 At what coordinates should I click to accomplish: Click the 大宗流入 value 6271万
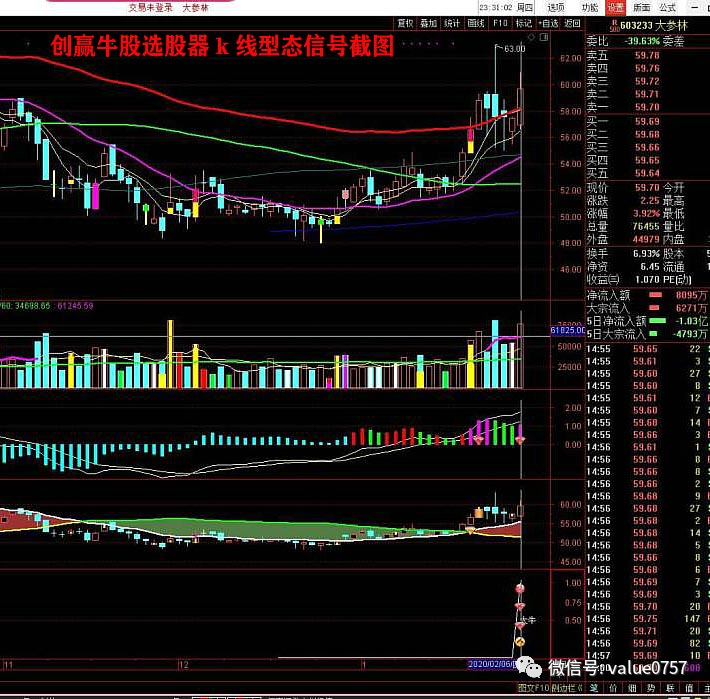pyautogui.click(x=691, y=308)
